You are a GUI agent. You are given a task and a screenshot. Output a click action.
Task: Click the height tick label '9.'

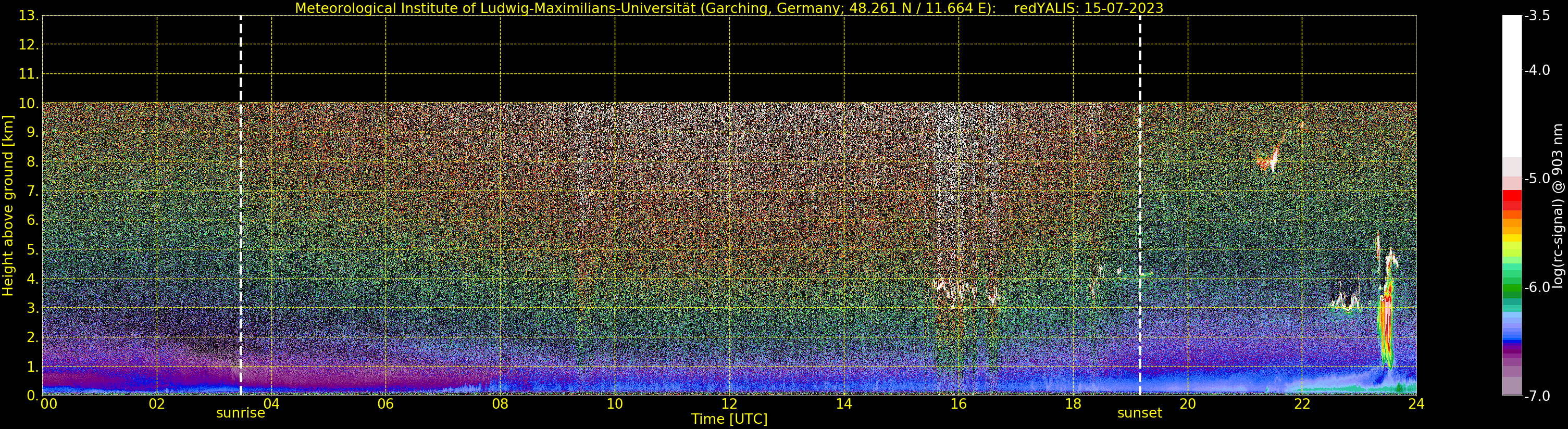click(x=32, y=133)
